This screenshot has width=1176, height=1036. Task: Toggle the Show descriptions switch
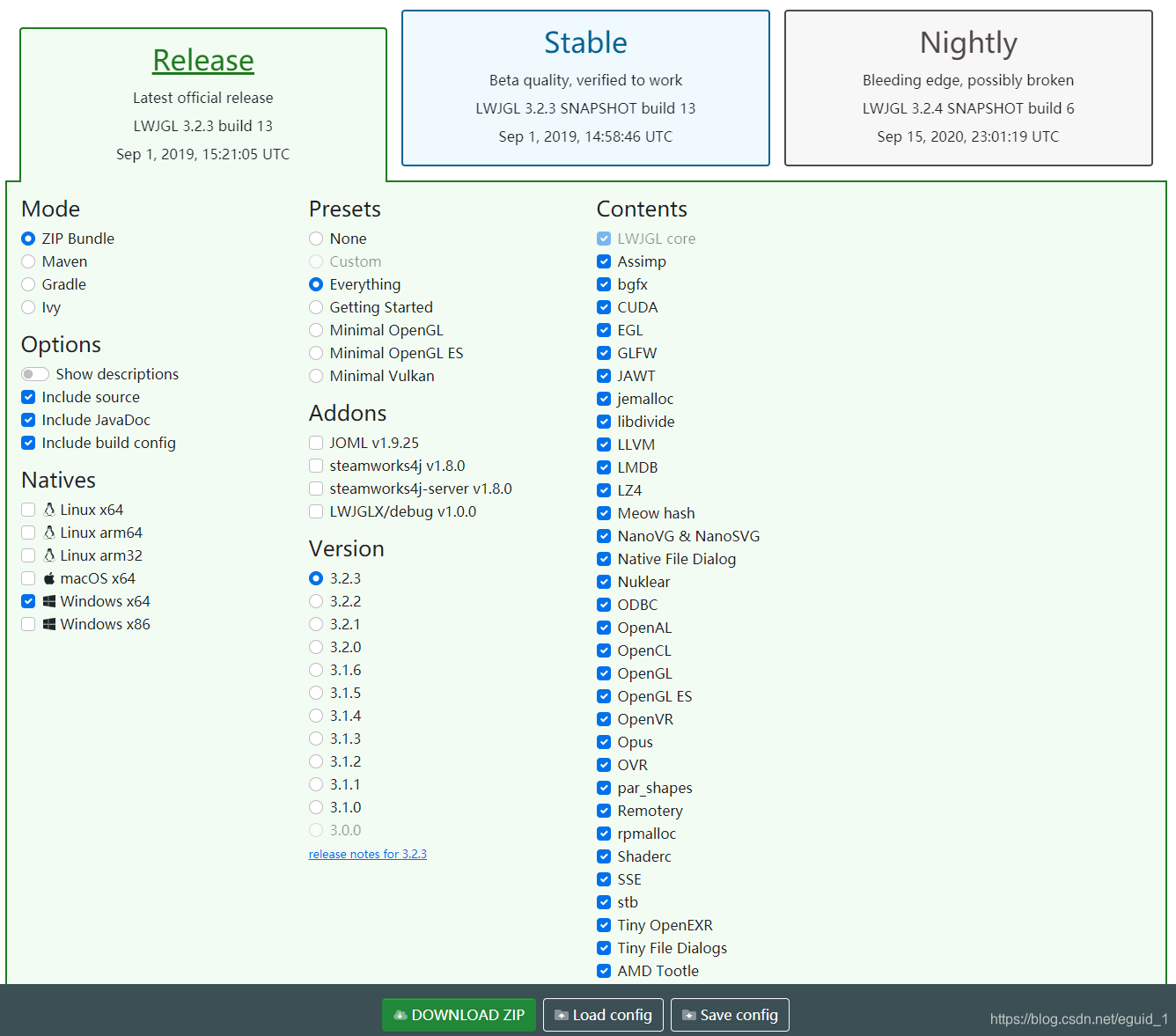point(35,374)
